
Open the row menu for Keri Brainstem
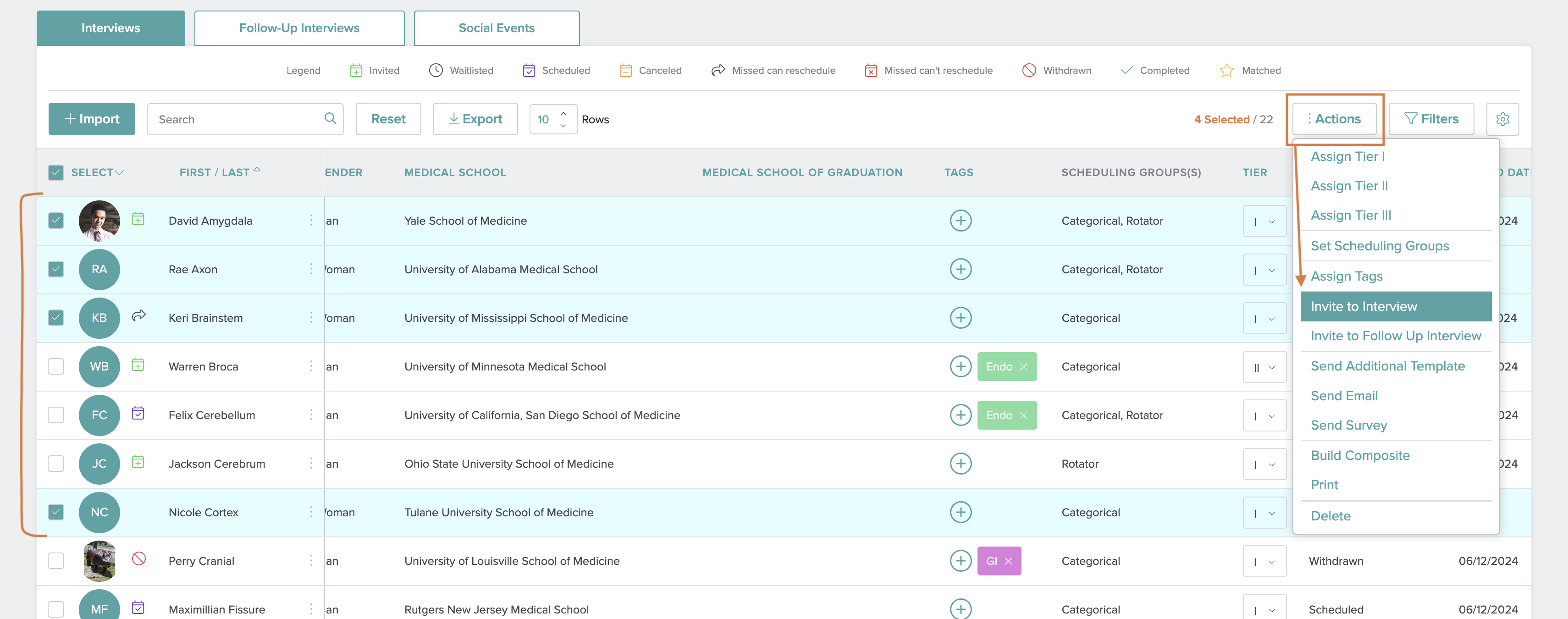[311, 317]
